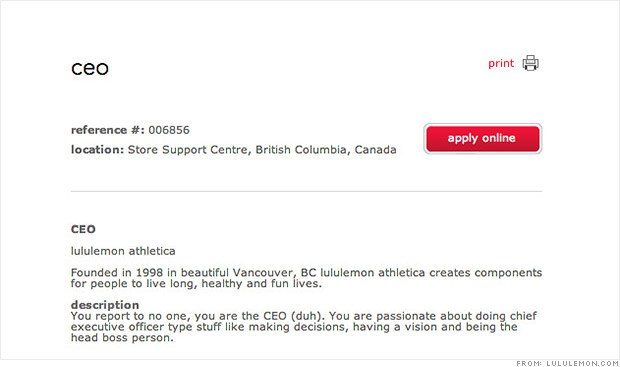Click the bold description heading

105,305
